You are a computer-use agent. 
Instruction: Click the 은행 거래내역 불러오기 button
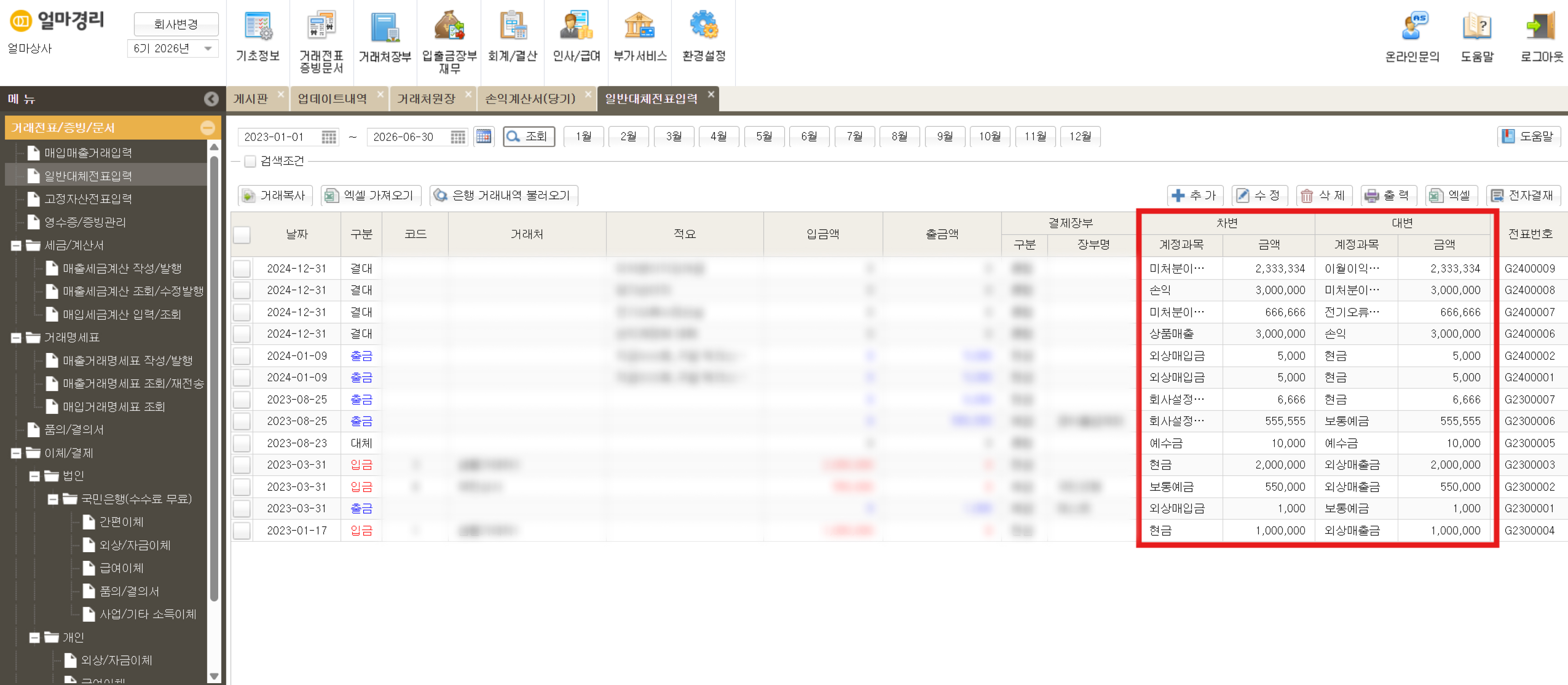click(x=503, y=196)
